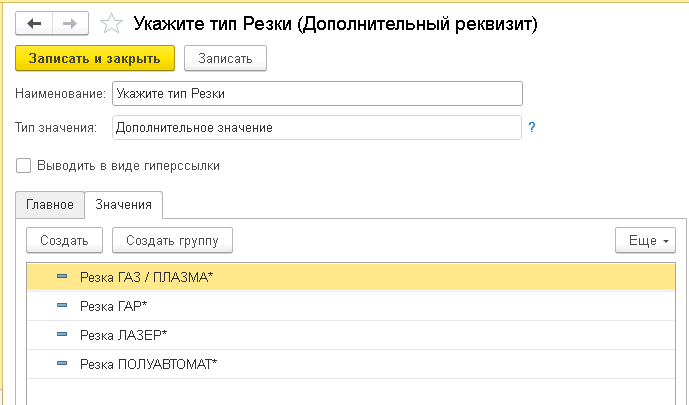Enable Выводить в виде гиперссылки checkbox
689x405 pixels.
[24, 166]
